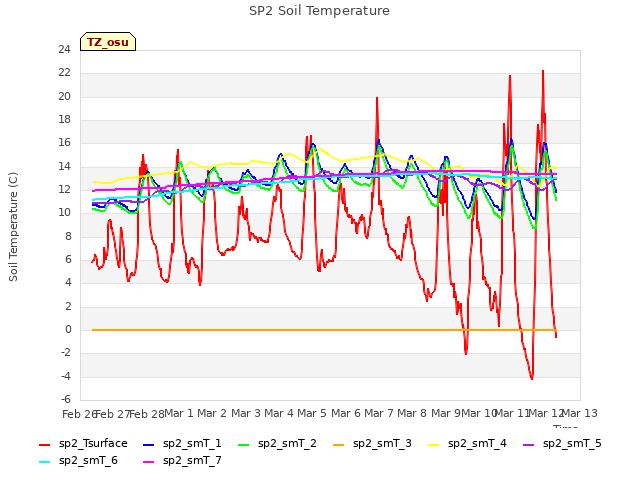The height and width of the screenshot is (480, 640).
Task: Click the sp2_smT_6 legend label
Action: 88,460
